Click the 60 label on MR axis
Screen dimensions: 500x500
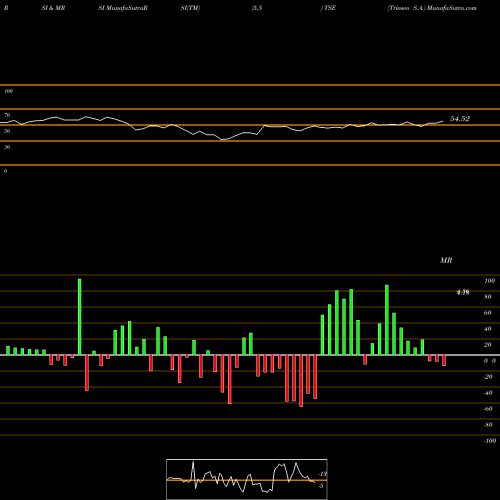tap(488, 313)
